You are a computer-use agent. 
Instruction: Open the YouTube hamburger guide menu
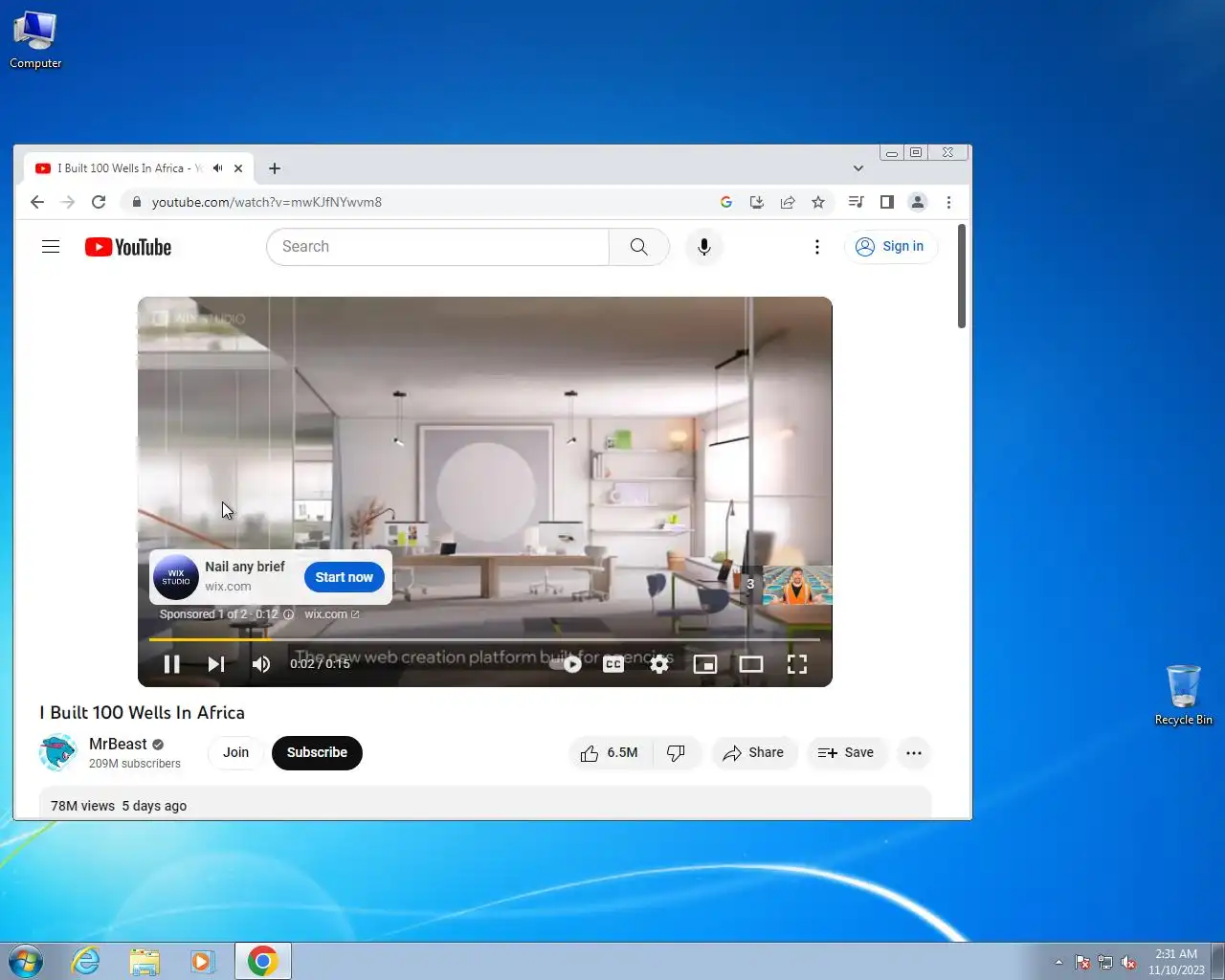point(51,247)
